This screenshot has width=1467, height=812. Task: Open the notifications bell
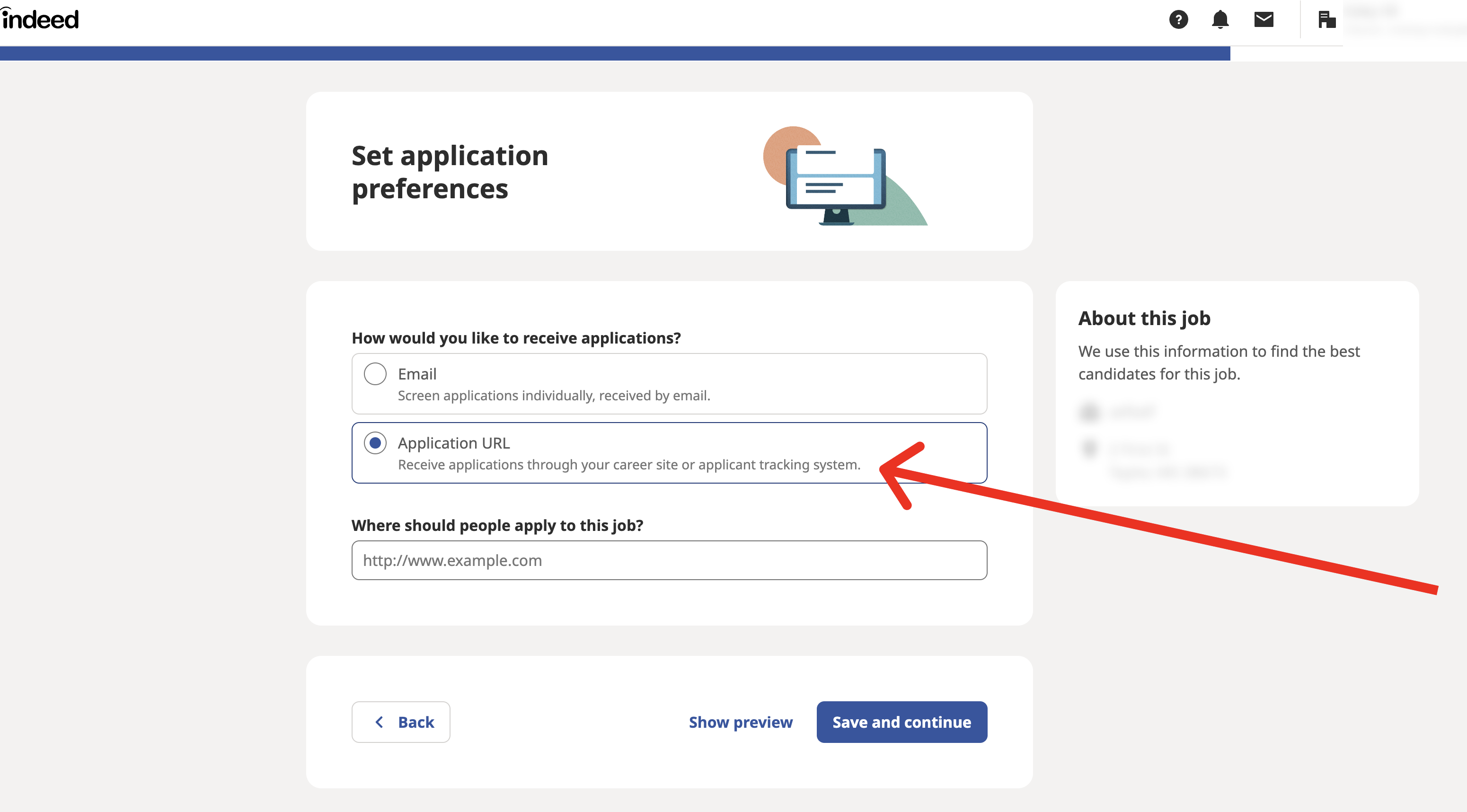click(1220, 20)
